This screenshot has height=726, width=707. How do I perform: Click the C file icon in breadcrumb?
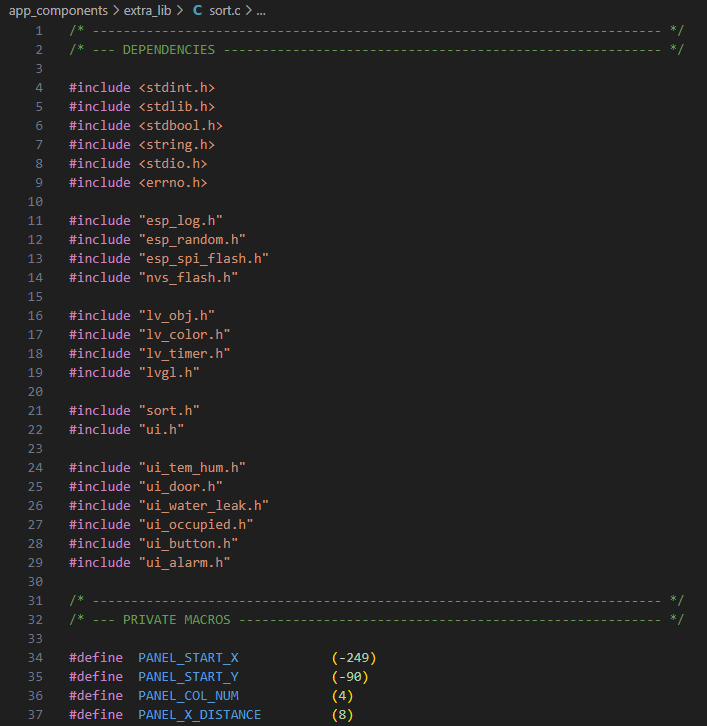point(197,11)
